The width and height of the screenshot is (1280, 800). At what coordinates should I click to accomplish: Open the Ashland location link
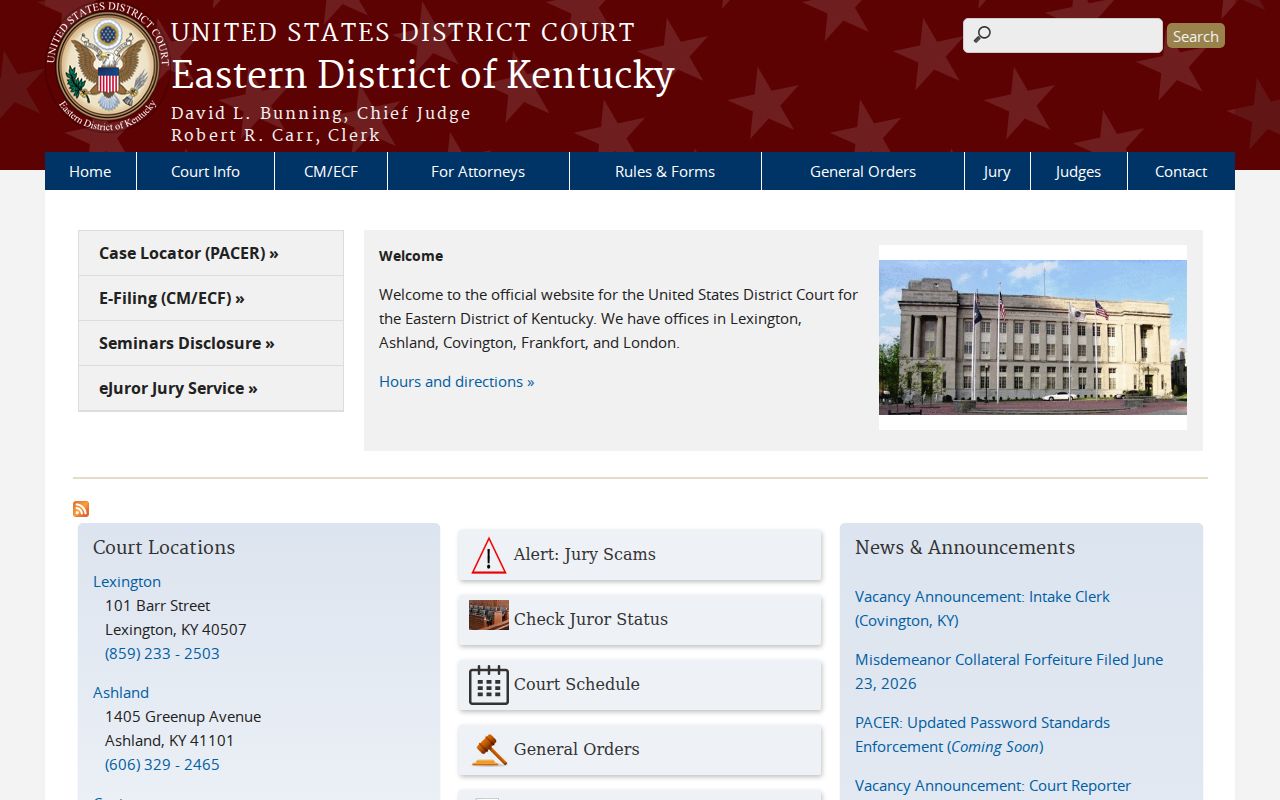(x=121, y=692)
